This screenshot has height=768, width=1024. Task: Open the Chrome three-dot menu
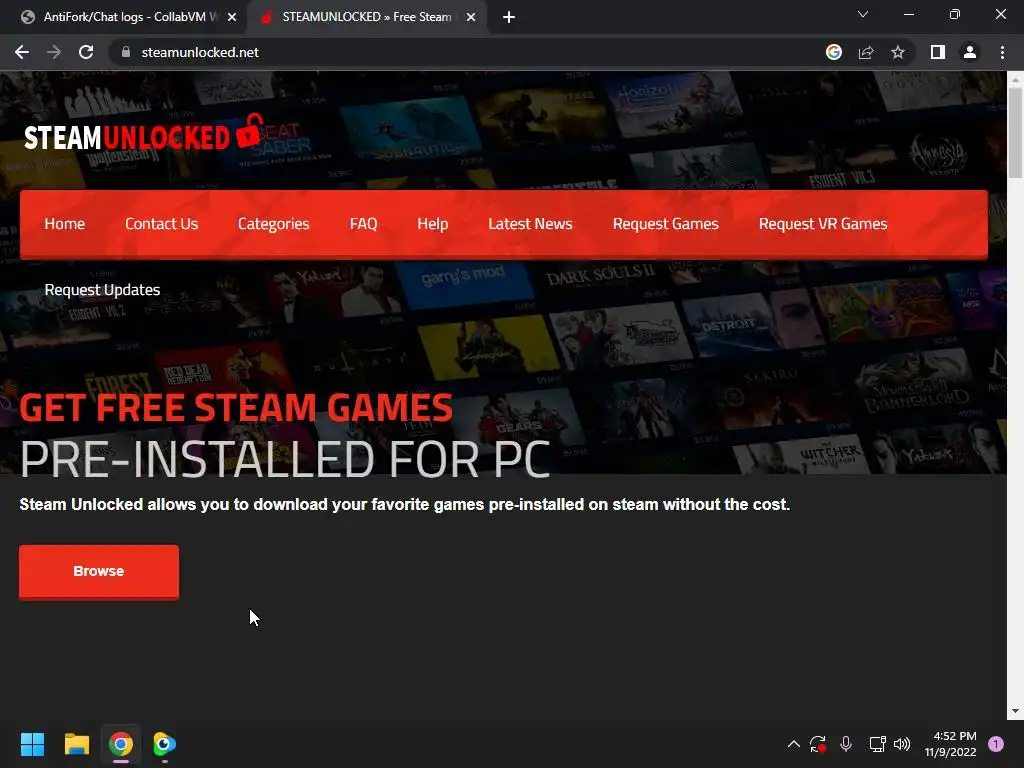point(1002,52)
